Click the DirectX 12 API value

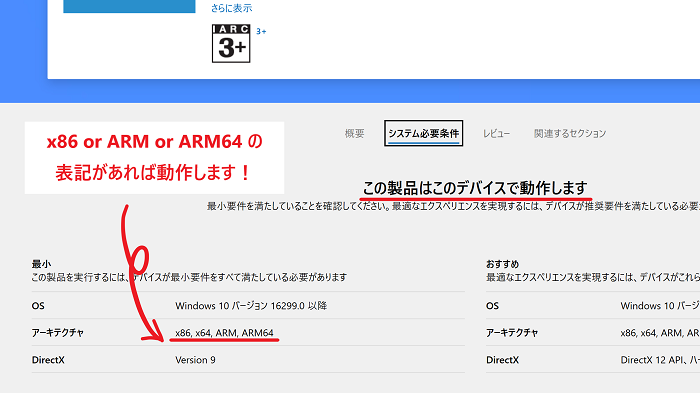[x=660, y=360]
